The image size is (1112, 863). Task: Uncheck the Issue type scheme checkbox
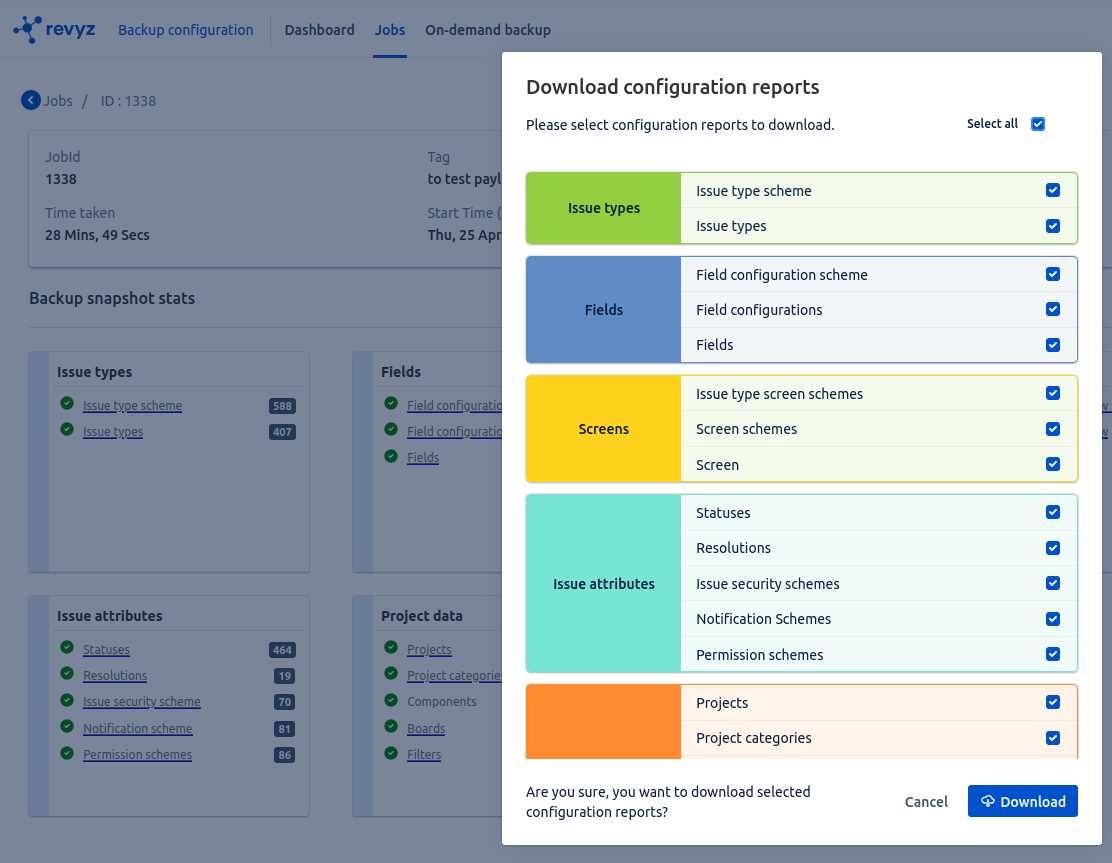pos(1052,190)
